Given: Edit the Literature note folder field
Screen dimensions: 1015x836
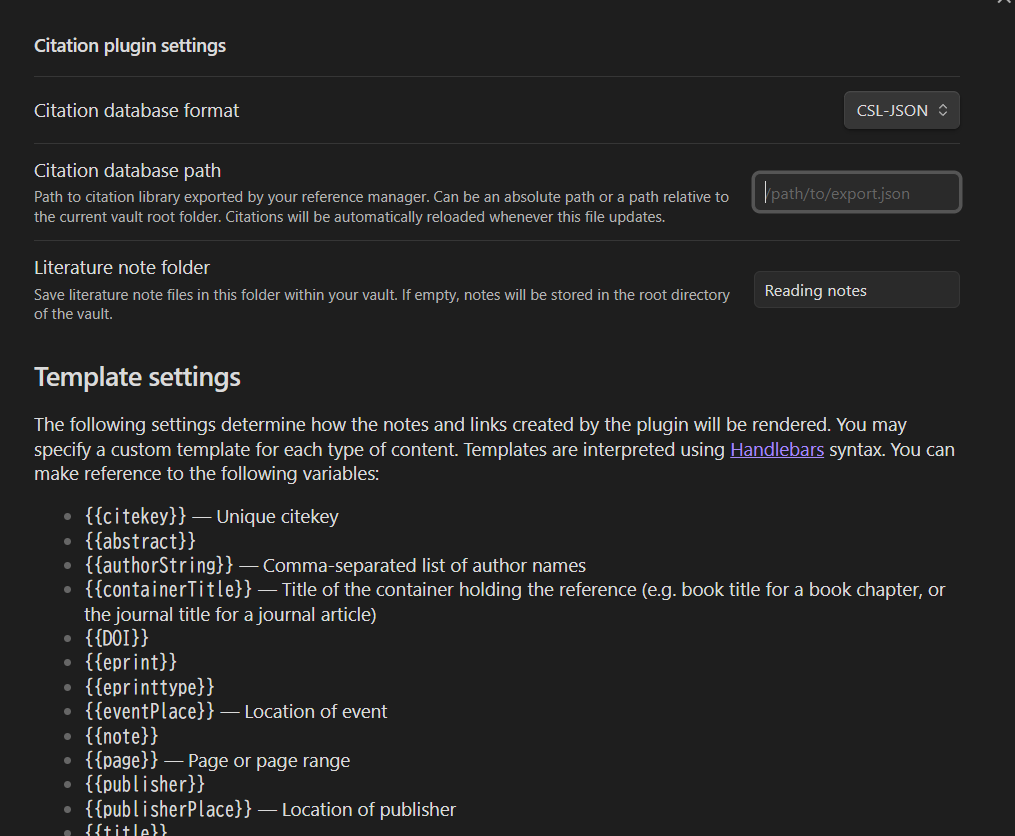Looking at the screenshot, I should pyautogui.click(x=856, y=290).
